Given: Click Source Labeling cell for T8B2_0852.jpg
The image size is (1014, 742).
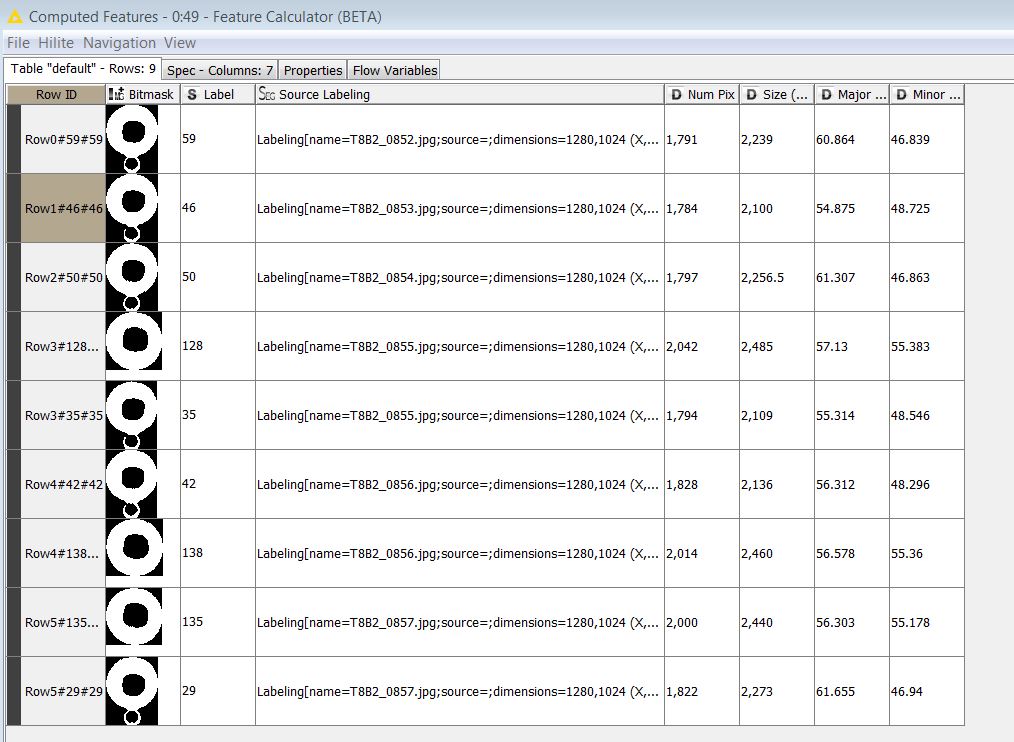Looking at the screenshot, I should tap(460, 139).
